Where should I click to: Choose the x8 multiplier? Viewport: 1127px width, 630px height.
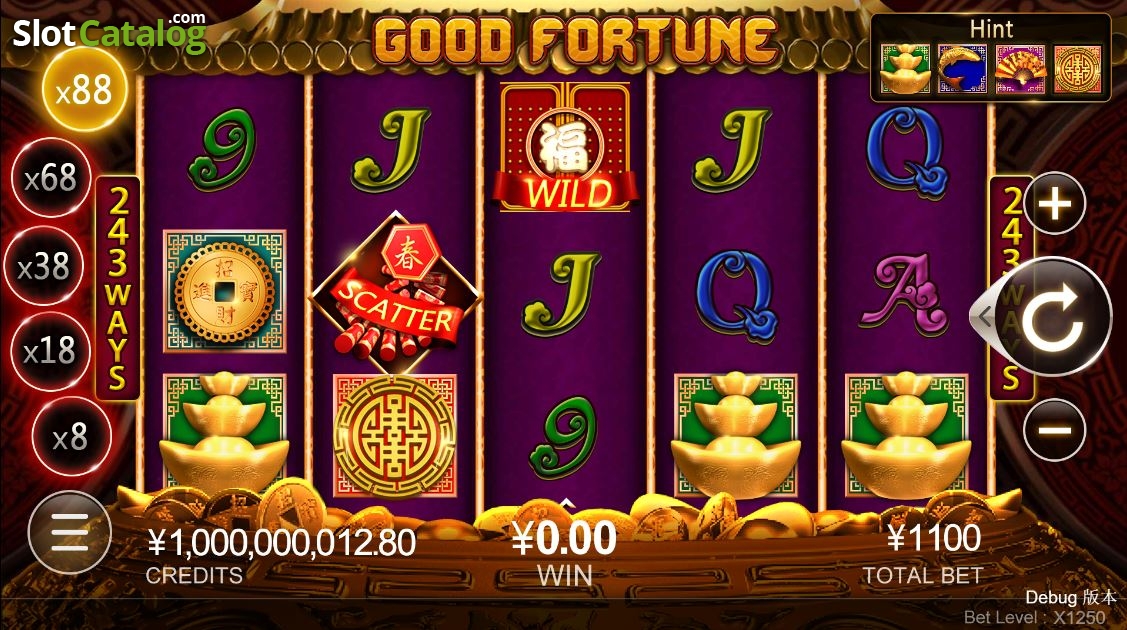(71, 437)
